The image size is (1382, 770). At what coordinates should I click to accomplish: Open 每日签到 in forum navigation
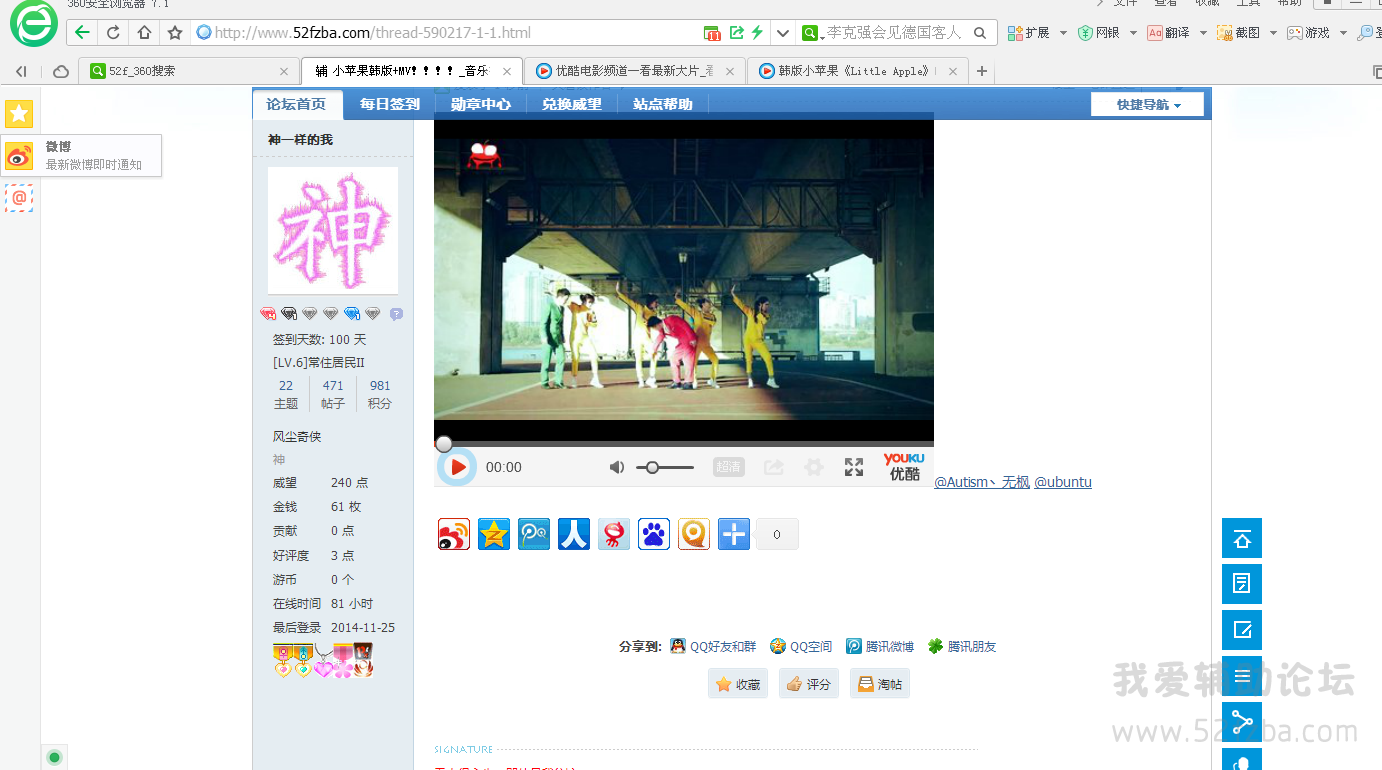(x=390, y=104)
